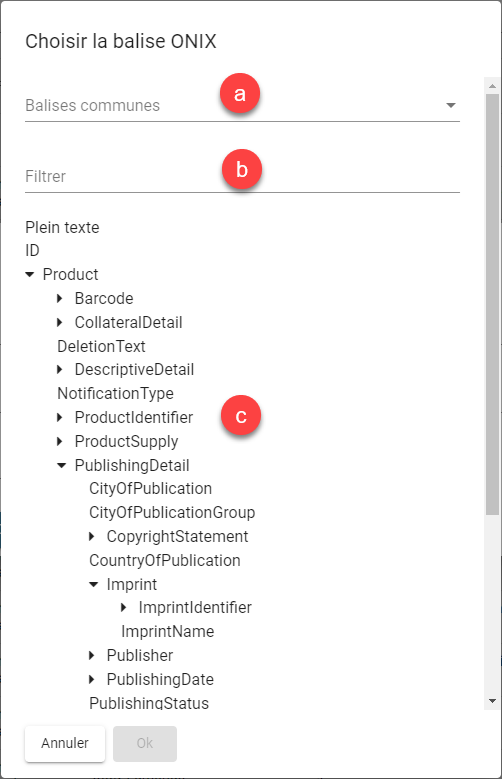The width and height of the screenshot is (502, 779).
Task: Expand the Barcode node arrow
Action: tap(60, 298)
